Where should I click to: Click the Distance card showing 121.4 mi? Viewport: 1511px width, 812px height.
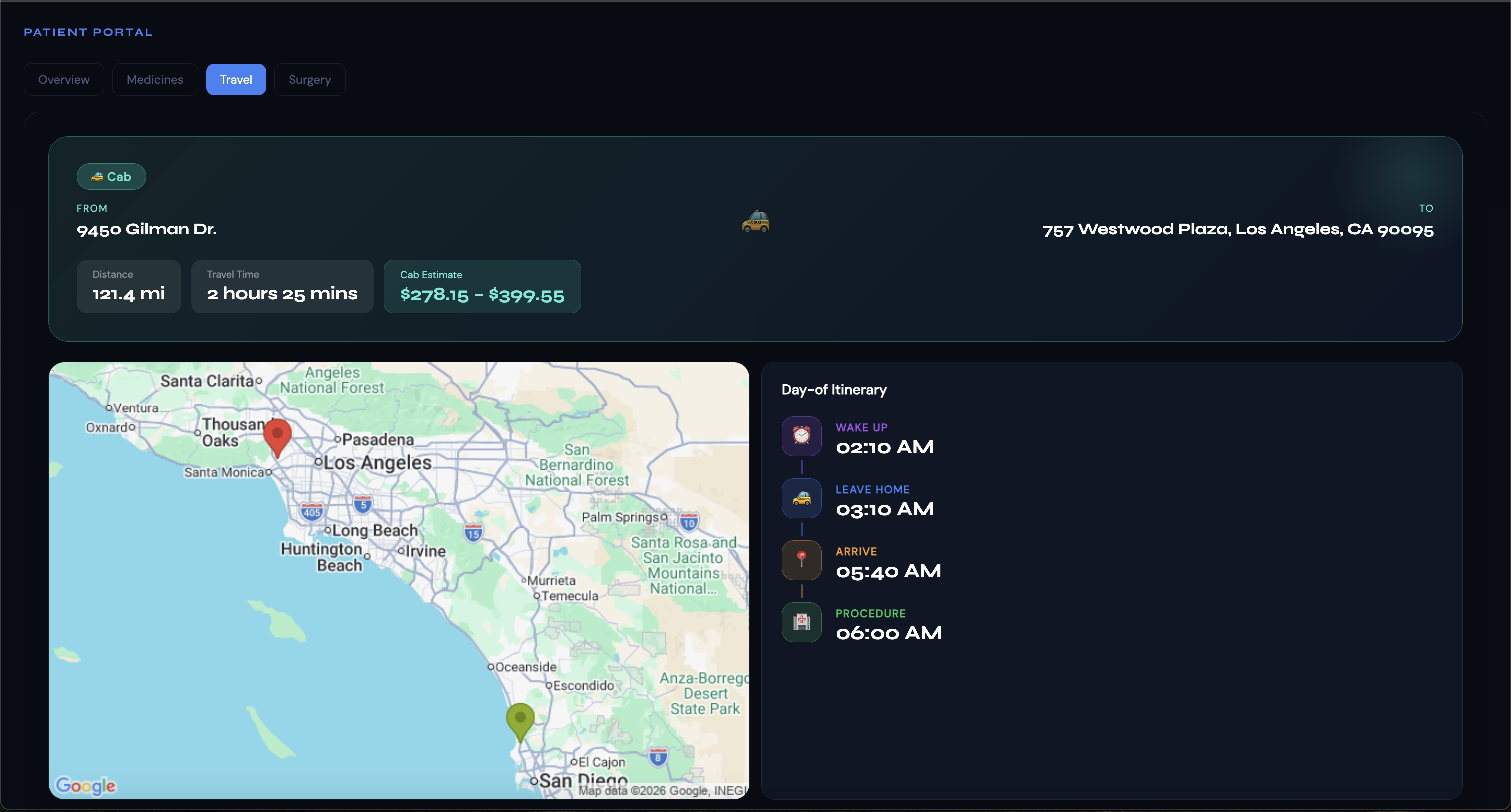point(129,286)
